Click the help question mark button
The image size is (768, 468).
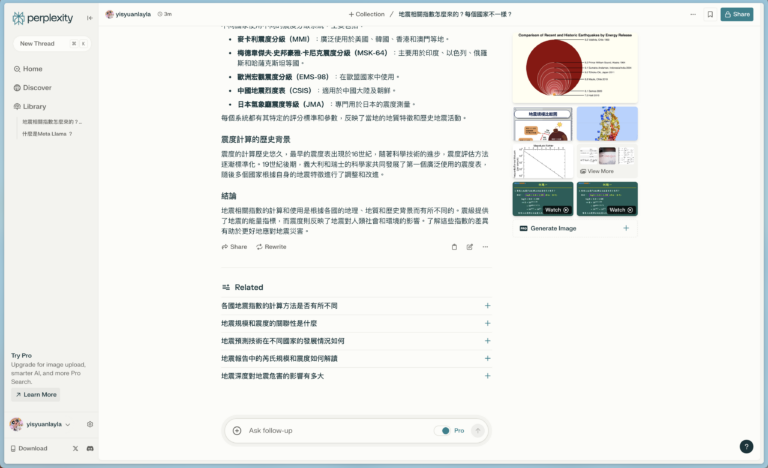coord(746,447)
